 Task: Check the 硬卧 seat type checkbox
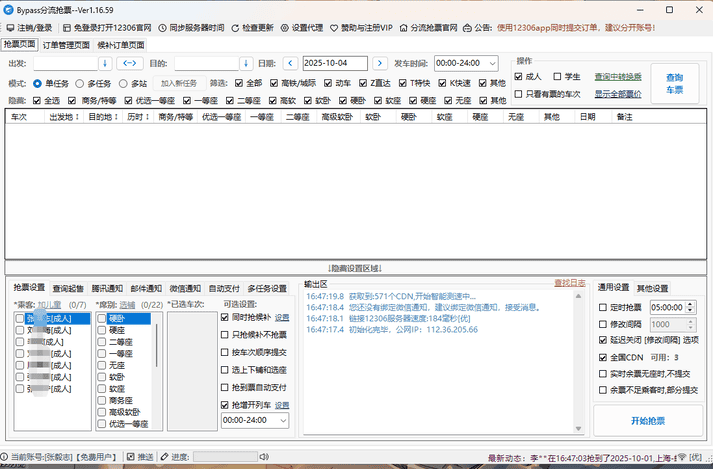(102, 318)
